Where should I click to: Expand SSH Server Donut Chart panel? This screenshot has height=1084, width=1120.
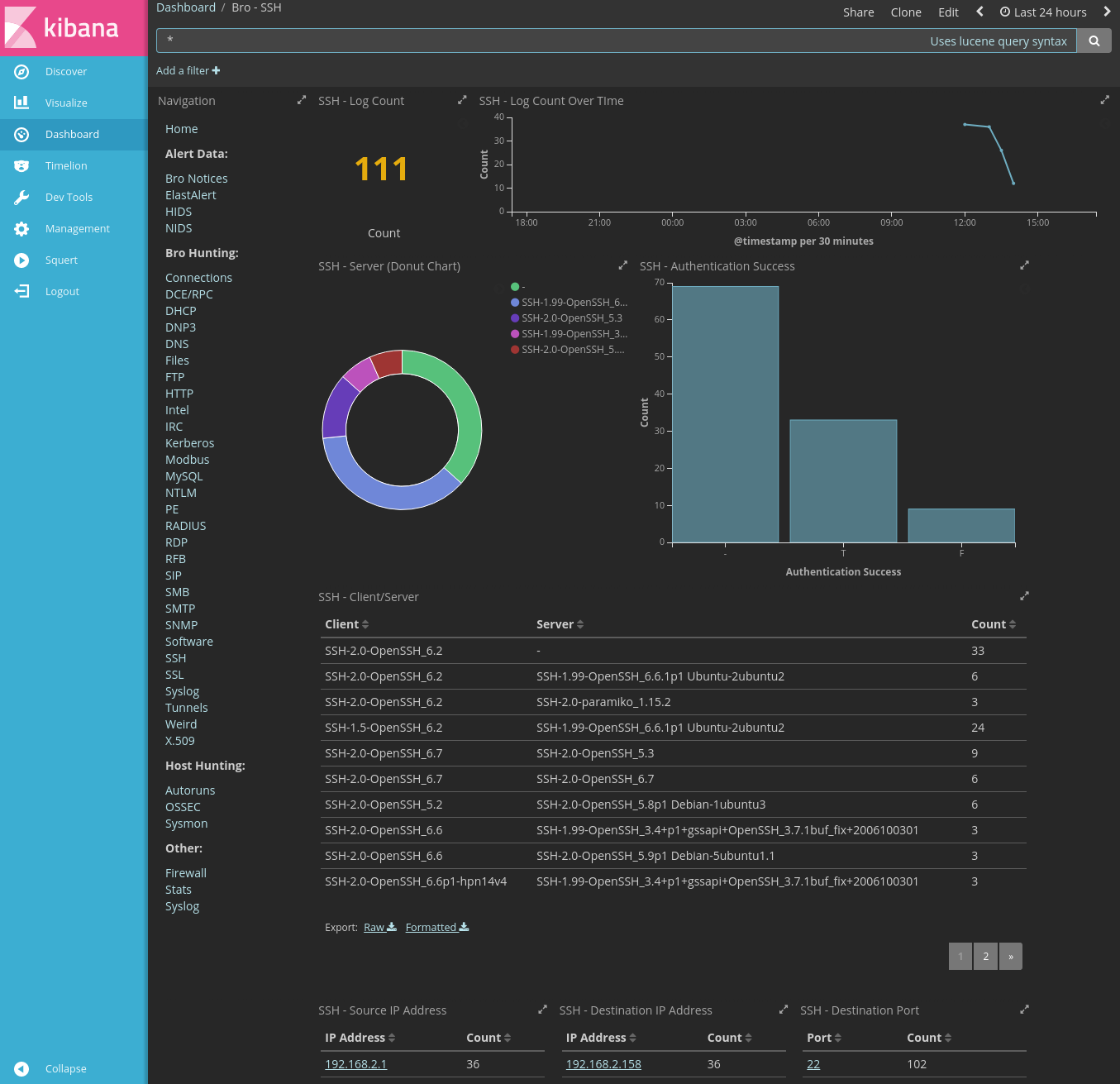(622, 265)
